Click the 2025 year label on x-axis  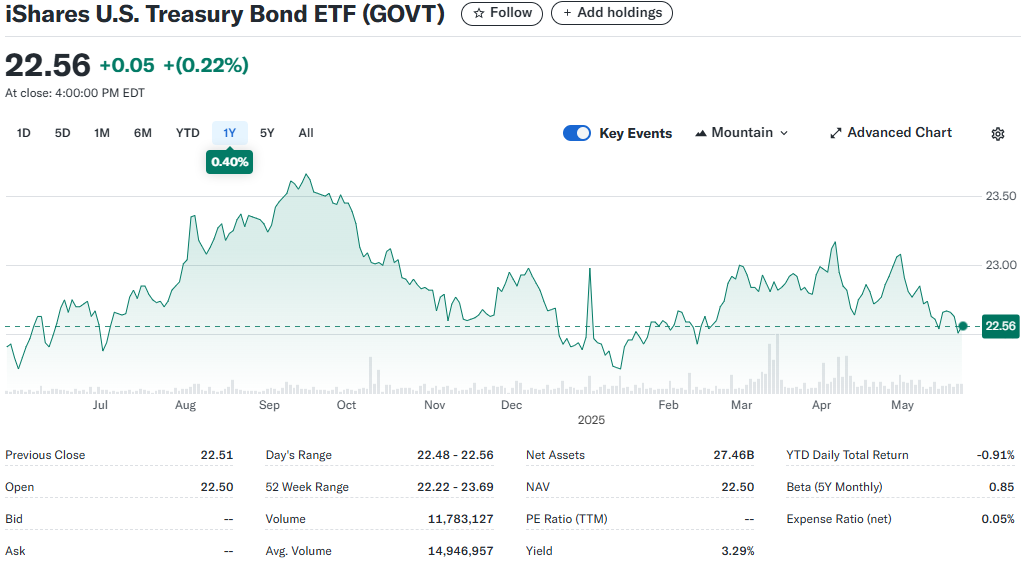591,420
